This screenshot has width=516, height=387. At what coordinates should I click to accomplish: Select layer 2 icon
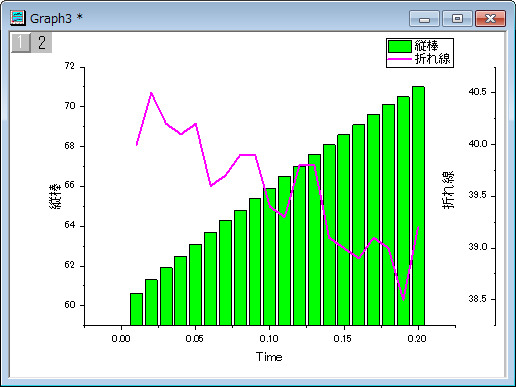(42, 42)
